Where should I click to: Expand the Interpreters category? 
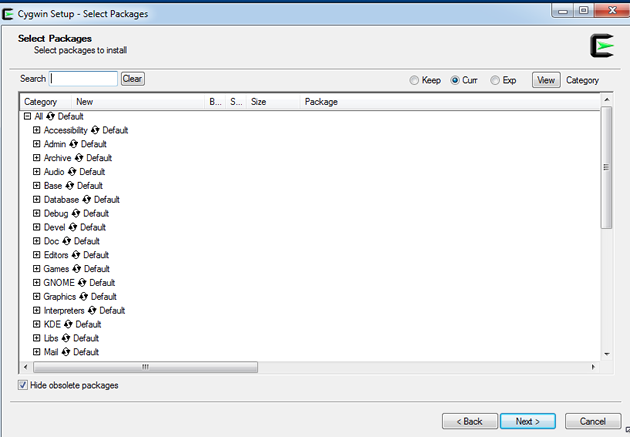tap(37, 310)
